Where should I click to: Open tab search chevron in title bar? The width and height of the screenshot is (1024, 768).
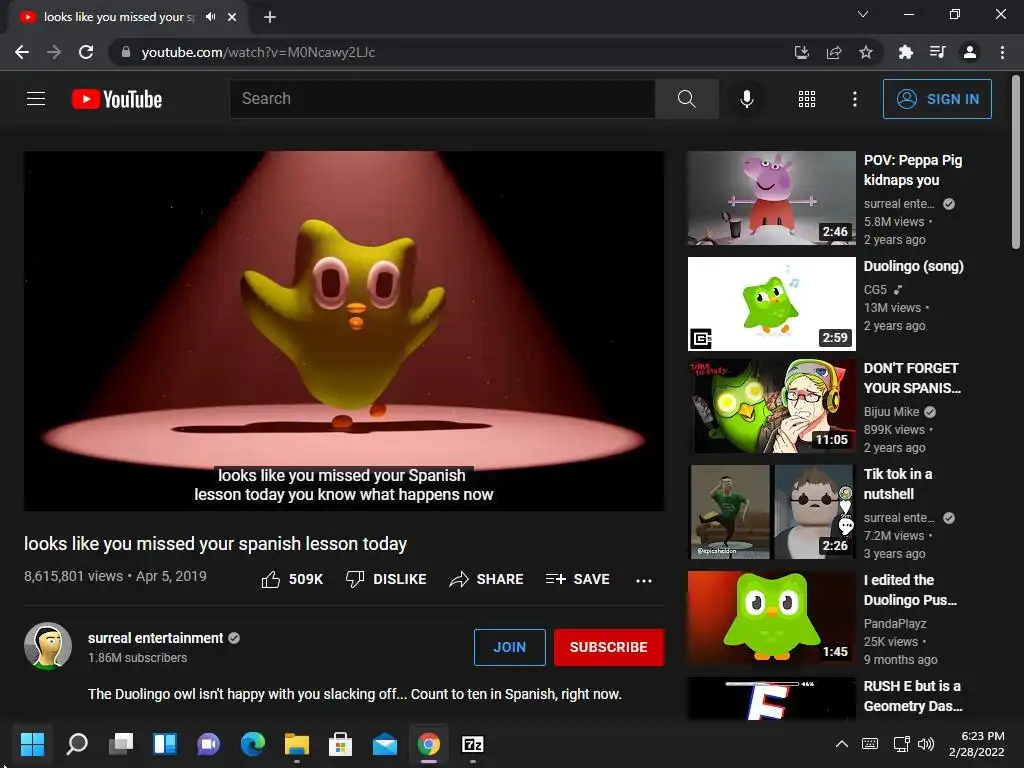click(863, 14)
